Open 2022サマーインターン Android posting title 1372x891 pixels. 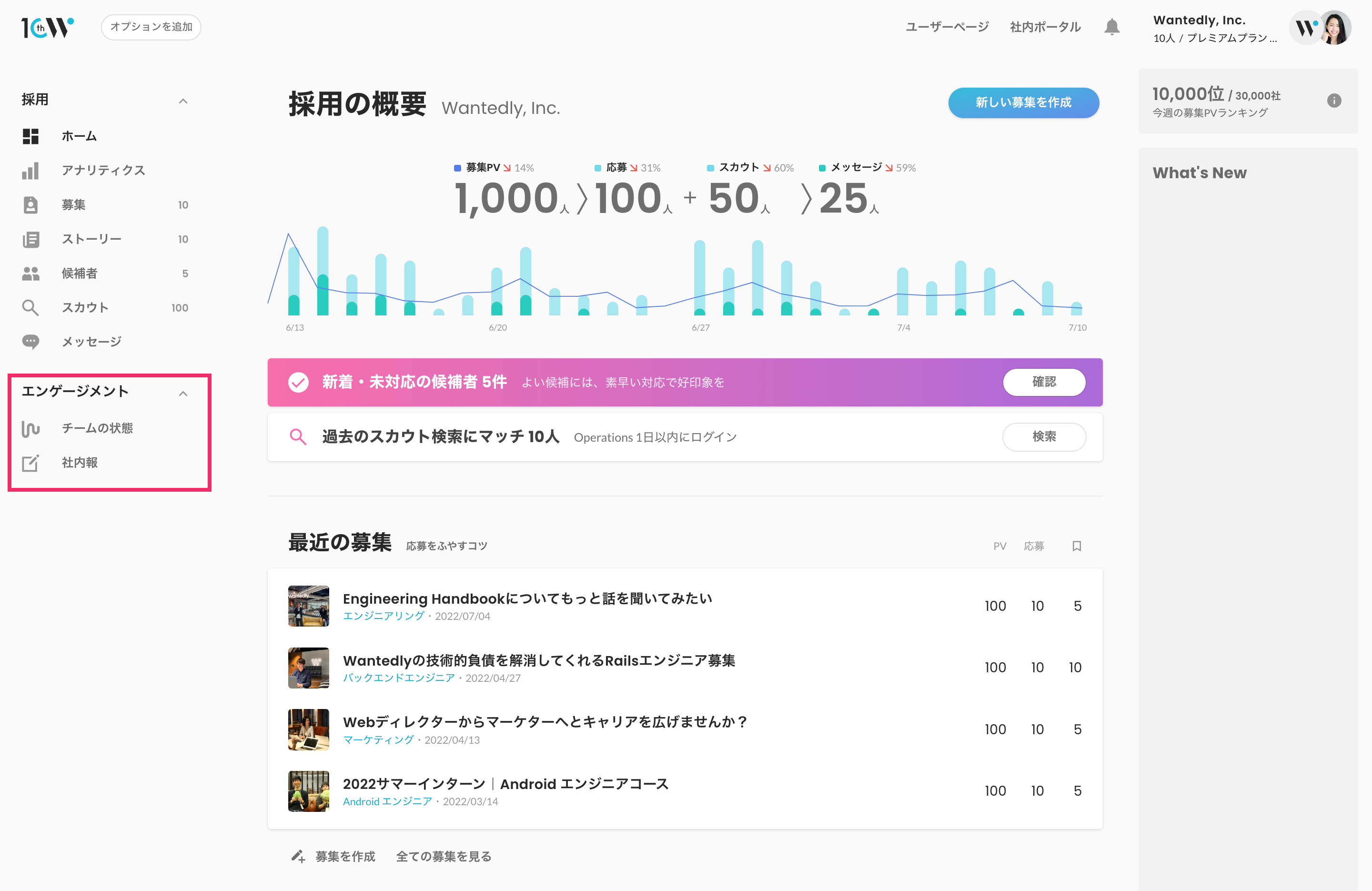tap(505, 784)
